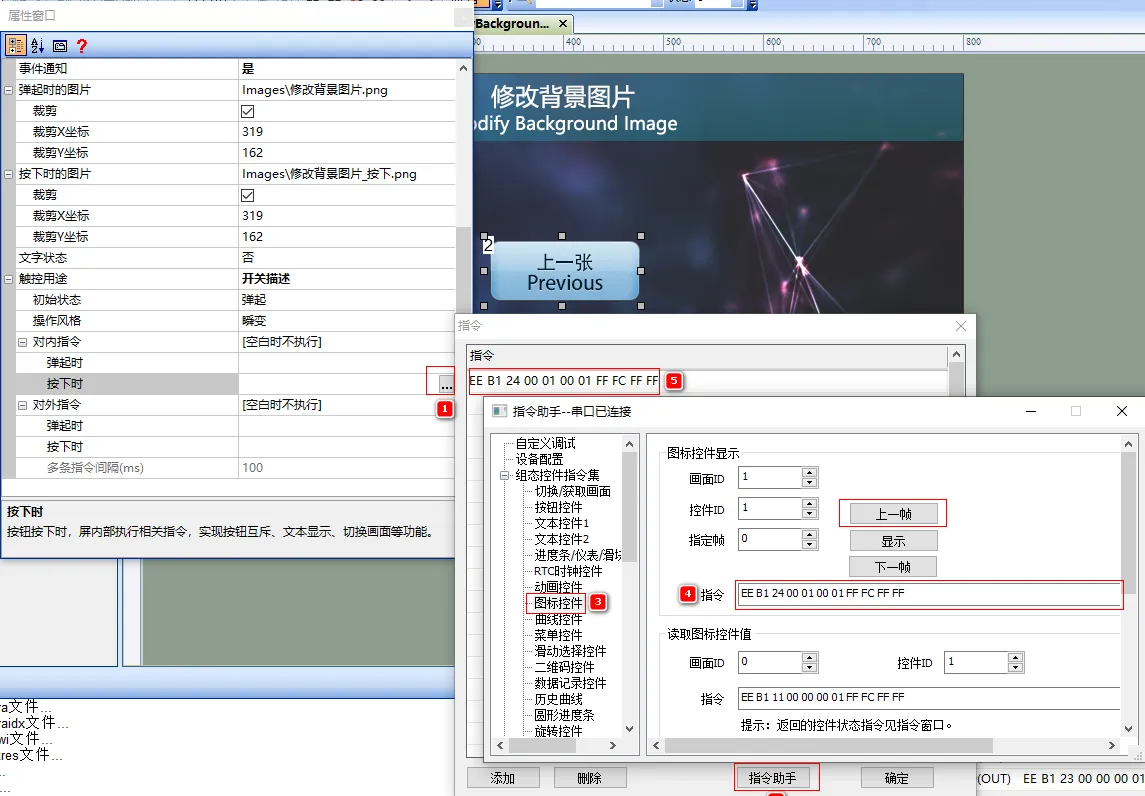1145x796 pixels.
Task: Collapse the 组态控件指令集 tree branch
Action: point(505,477)
